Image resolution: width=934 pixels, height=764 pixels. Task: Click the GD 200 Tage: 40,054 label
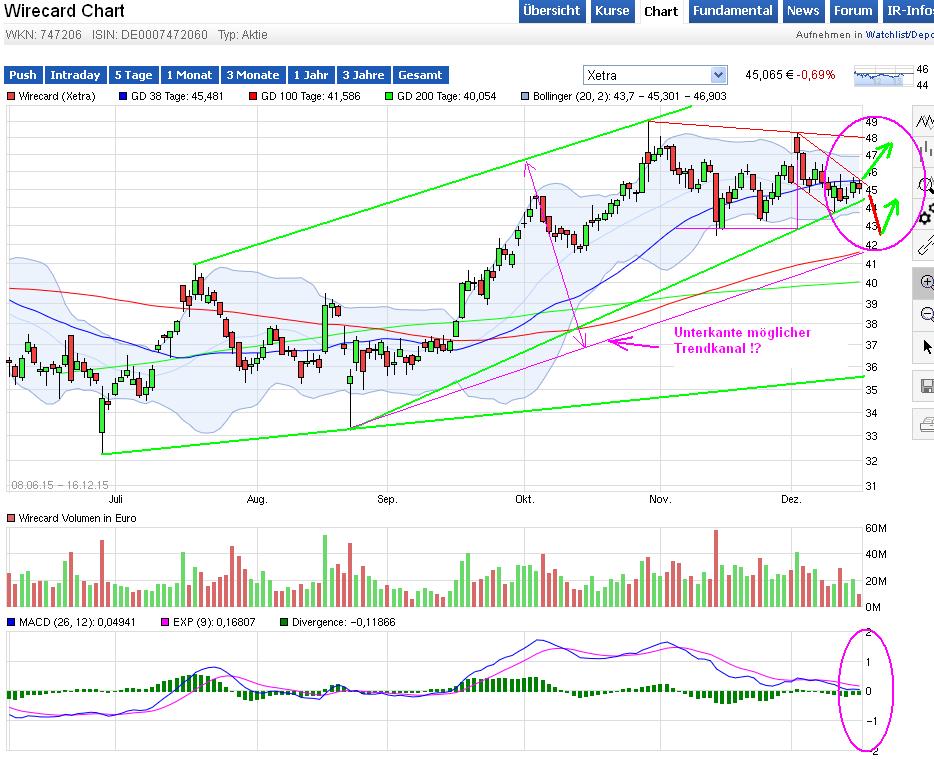(446, 96)
